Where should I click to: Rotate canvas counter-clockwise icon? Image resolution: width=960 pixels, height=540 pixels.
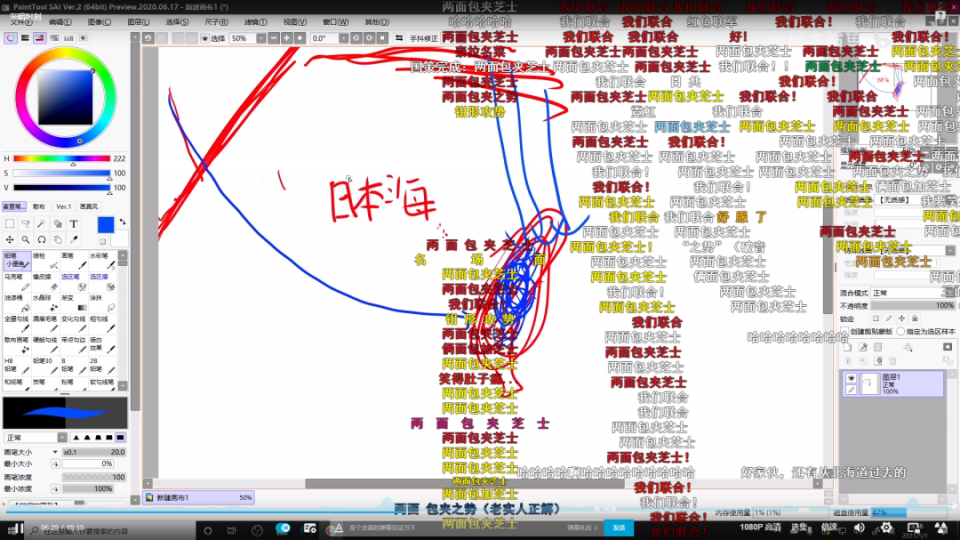pyautogui.click(x=356, y=38)
